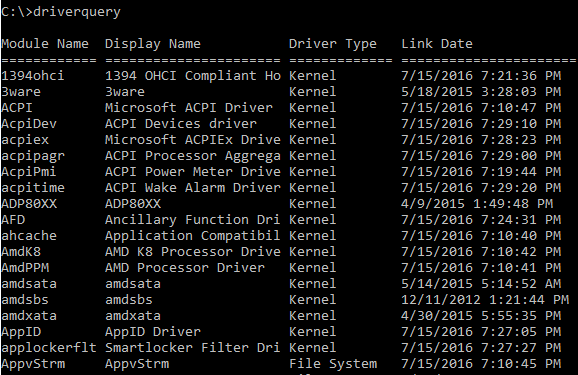The image size is (578, 375).
Task: Click the 'Display Name' column header
Action: point(153,44)
